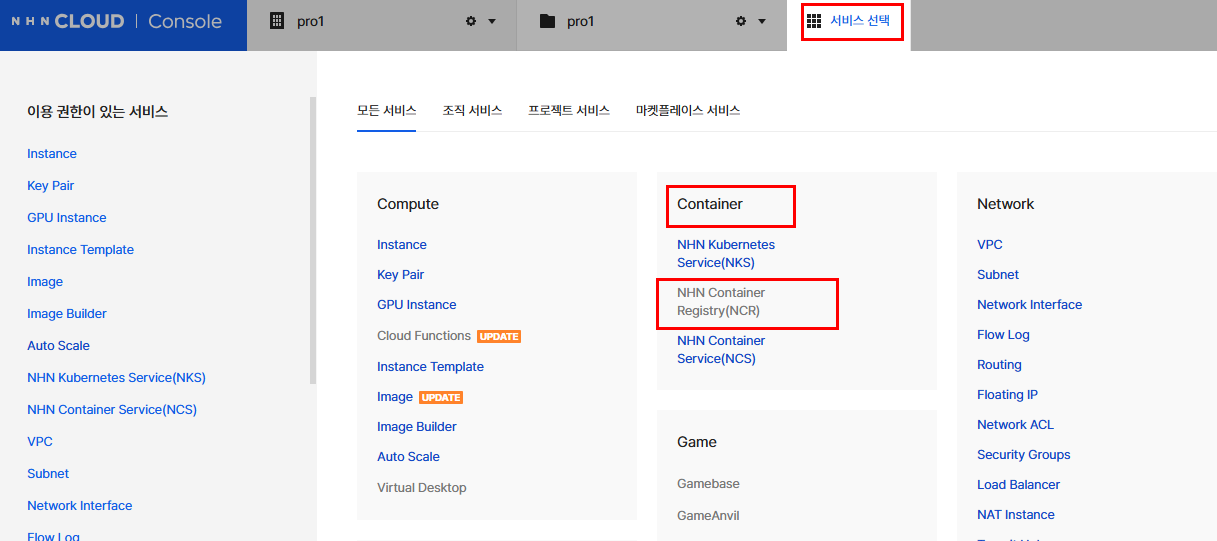The height and width of the screenshot is (541, 1217).
Task: Click the Container card heading
Action: [x=710, y=204]
